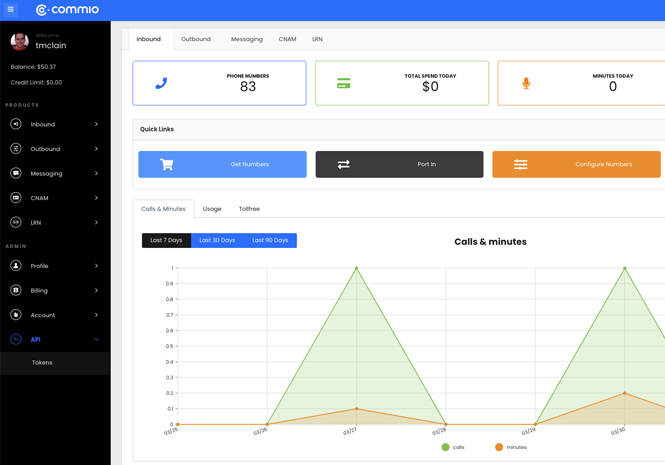Click the Get Numbers button label
The image size is (665, 465).
coord(250,164)
